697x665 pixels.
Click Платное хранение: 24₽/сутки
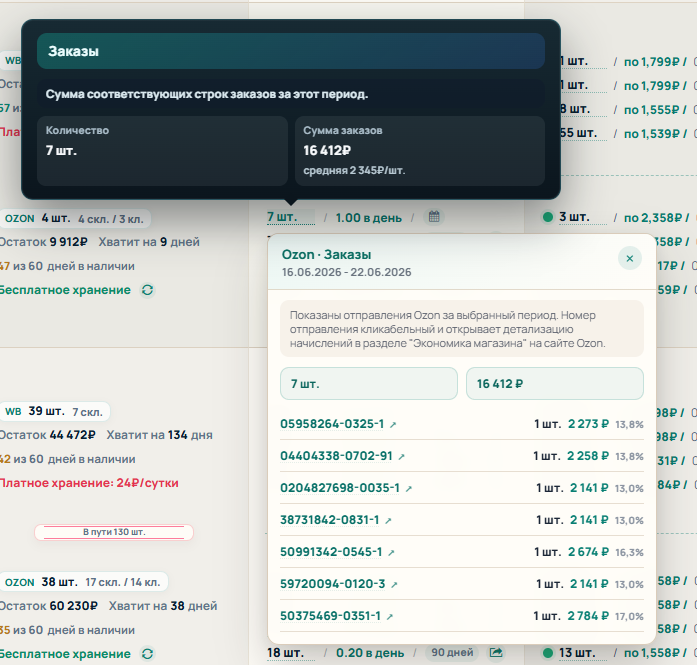tap(89, 483)
